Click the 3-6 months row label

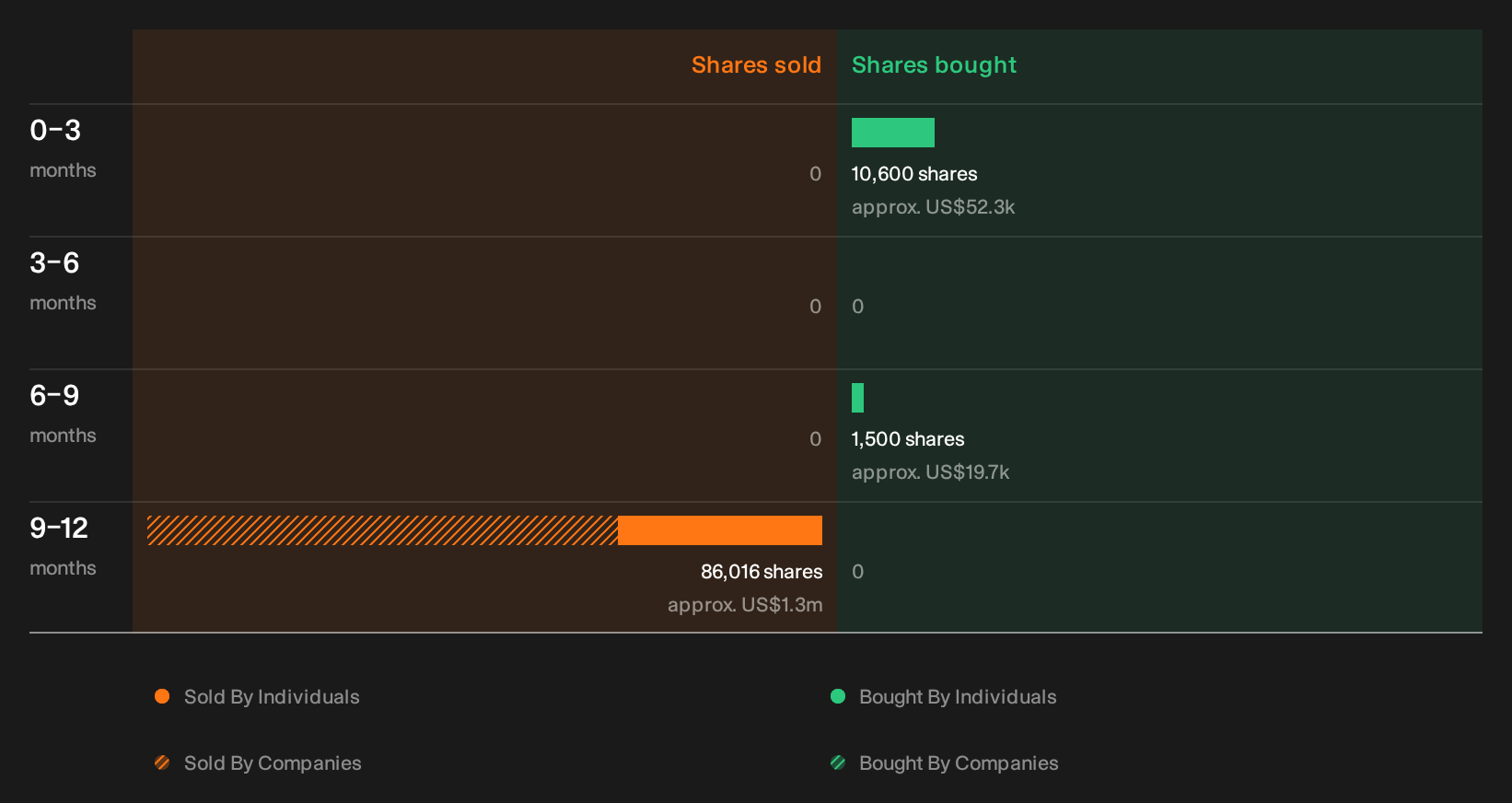point(63,281)
